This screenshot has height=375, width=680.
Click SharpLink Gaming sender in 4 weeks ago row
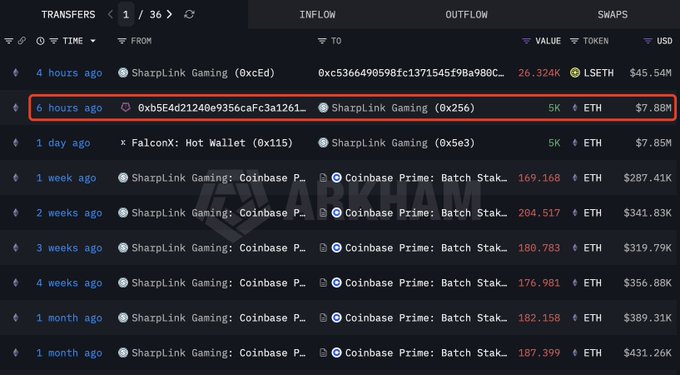click(x=219, y=283)
